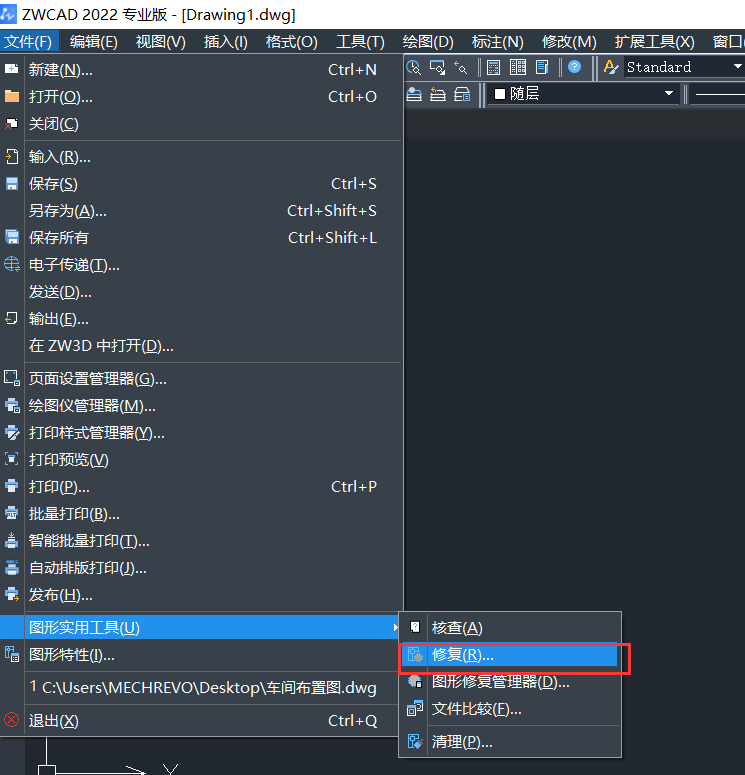This screenshot has width=745, height=775.
Task: Click the printer icon beside 打印(P)
Action: (12, 486)
